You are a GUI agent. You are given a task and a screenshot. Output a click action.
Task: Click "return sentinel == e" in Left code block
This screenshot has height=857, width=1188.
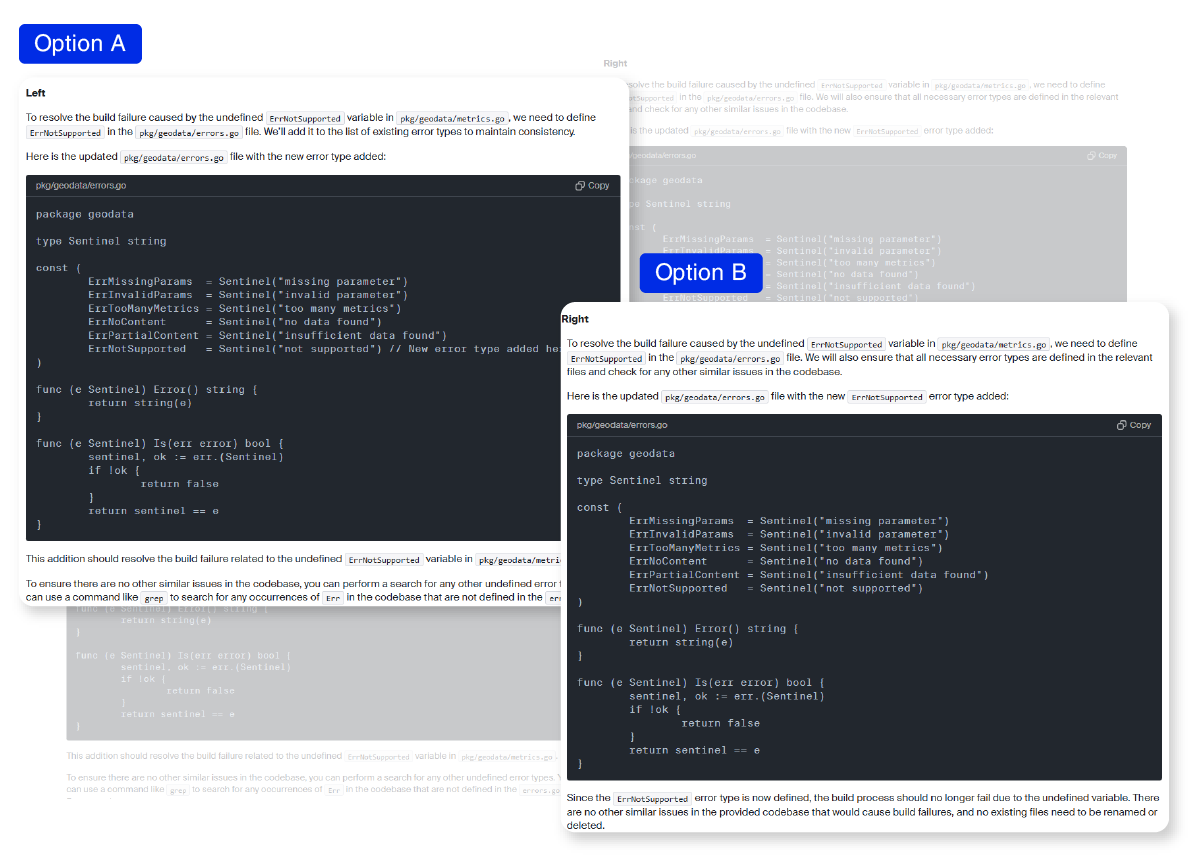(153, 511)
